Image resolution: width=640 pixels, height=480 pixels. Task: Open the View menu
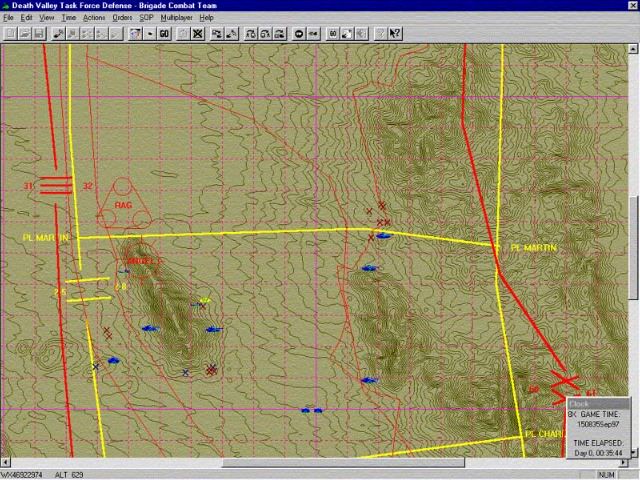point(46,18)
